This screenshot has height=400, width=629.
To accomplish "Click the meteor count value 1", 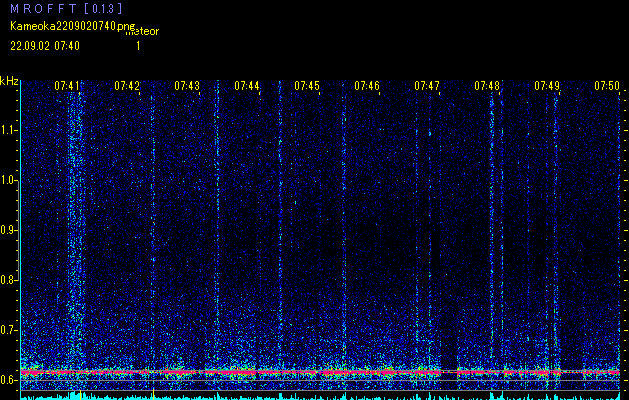I will 138,46.
